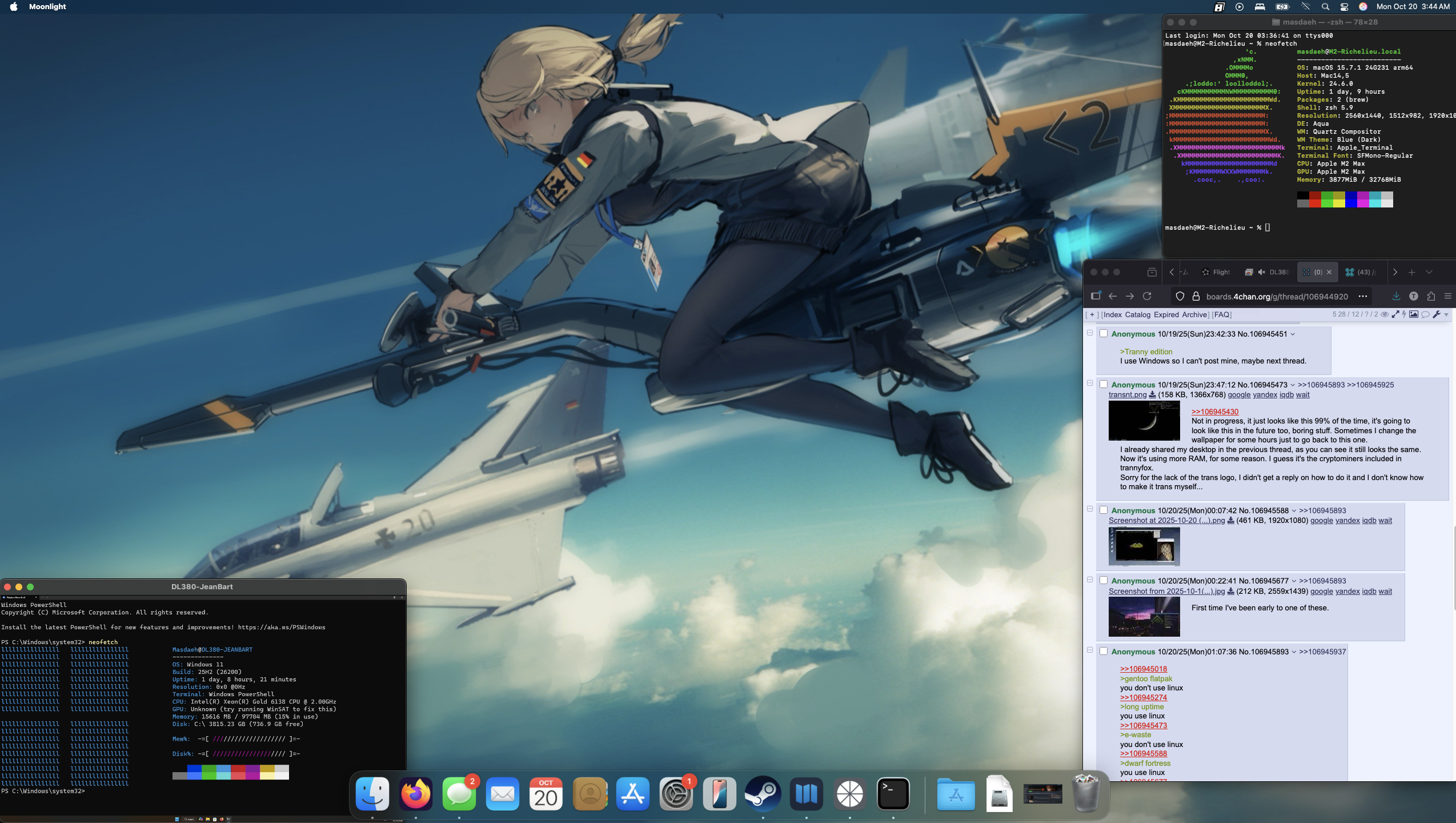Image resolution: width=1456 pixels, height=823 pixels.
Task: Click the wrench settings icon in header
Action: [x=1436, y=314]
